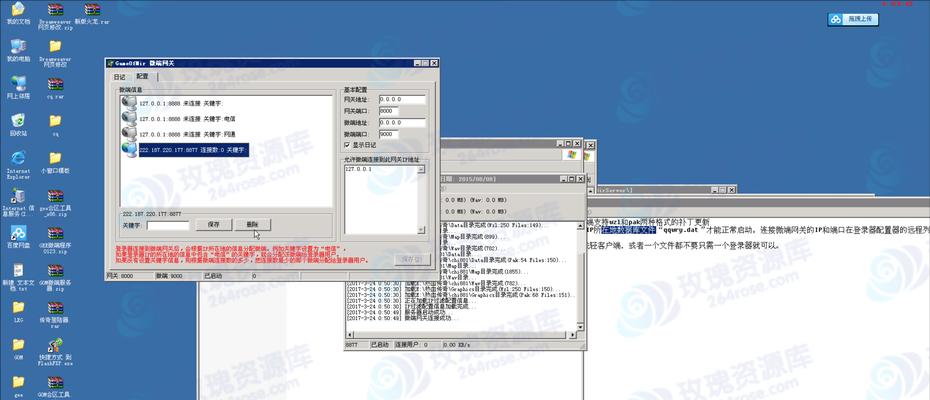This screenshot has width=930, height=400.
Task: Click the 拖拽上传 cloud upload widget
Action: tap(853, 20)
